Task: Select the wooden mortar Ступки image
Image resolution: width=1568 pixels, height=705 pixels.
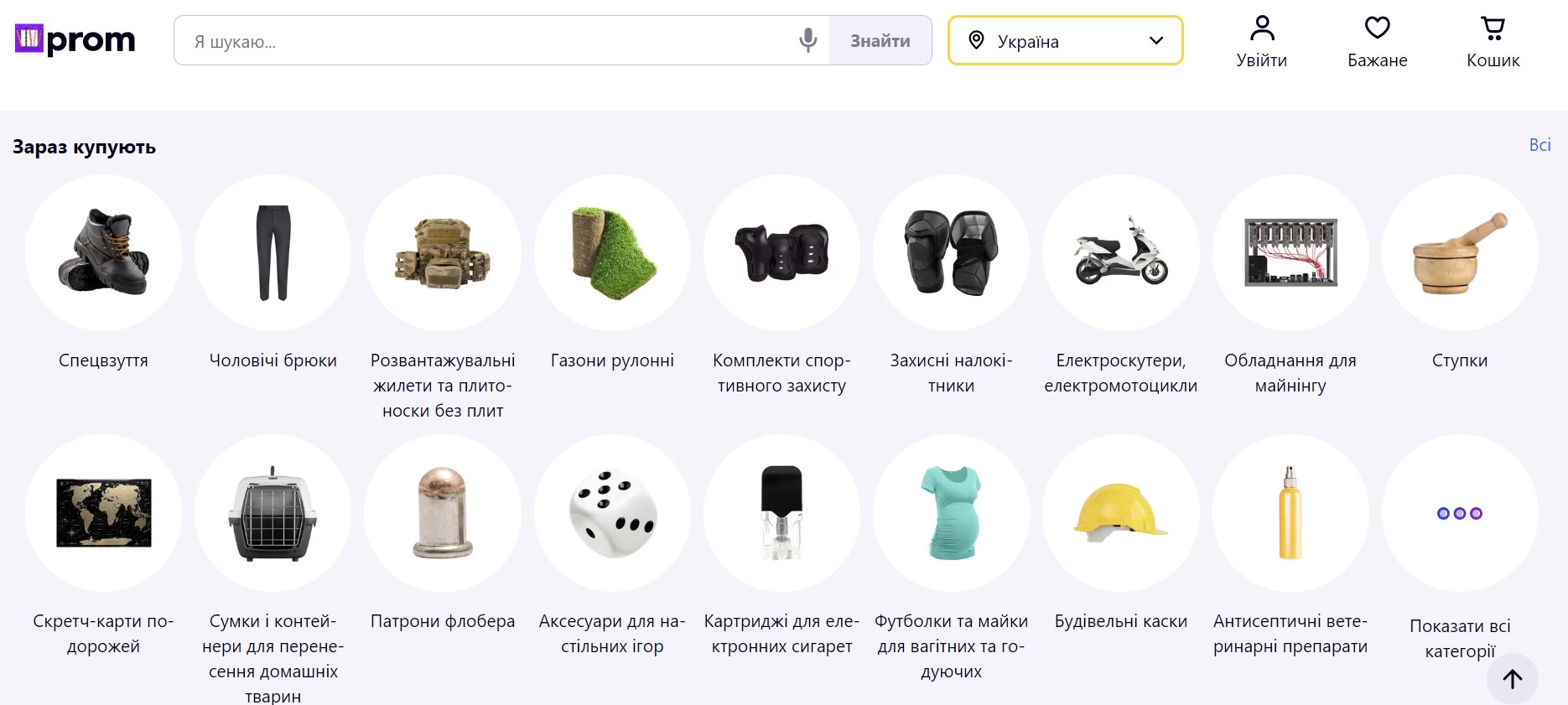Action: [x=1460, y=252]
